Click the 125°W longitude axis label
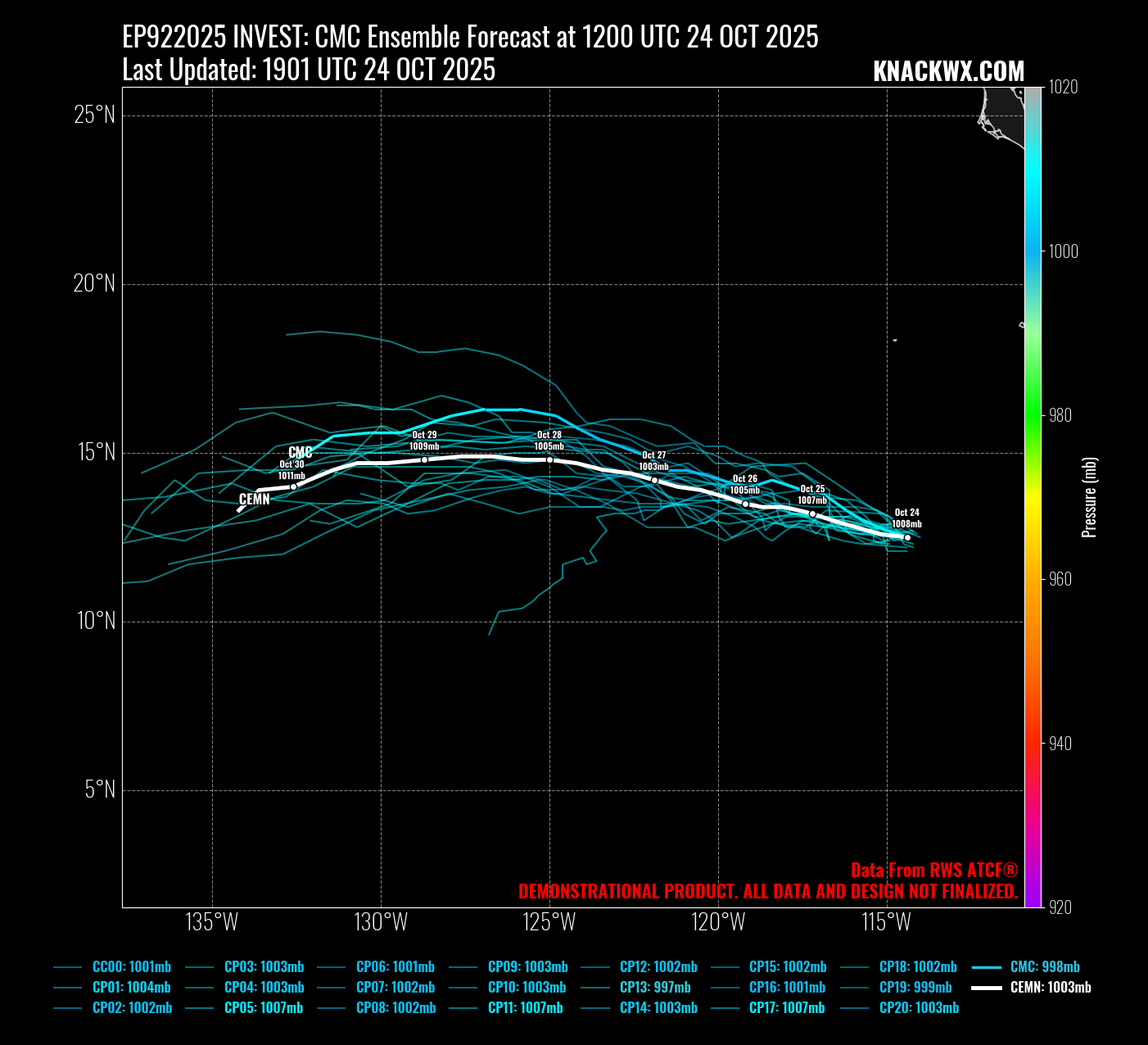This screenshot has height=1045, width=1148. [549, 922]
